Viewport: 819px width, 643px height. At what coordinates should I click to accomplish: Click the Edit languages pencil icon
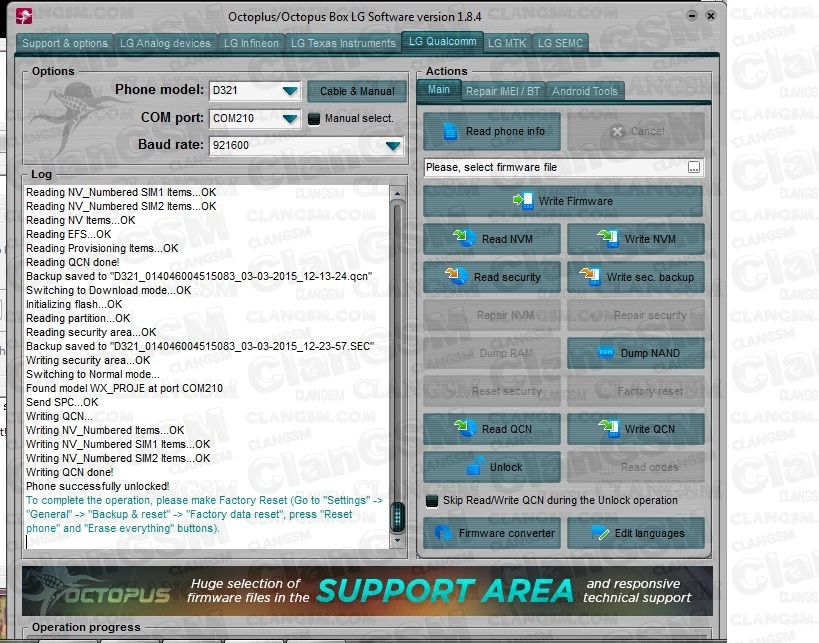click(x=601, y=533)
